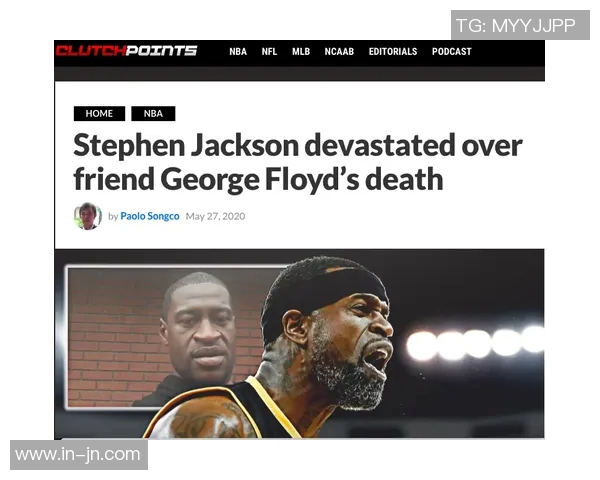Image resolution: width=600 pixels, height=480 pixels.
Task: Click the bright stadium lights in image
Action: [x=475, y=343]
